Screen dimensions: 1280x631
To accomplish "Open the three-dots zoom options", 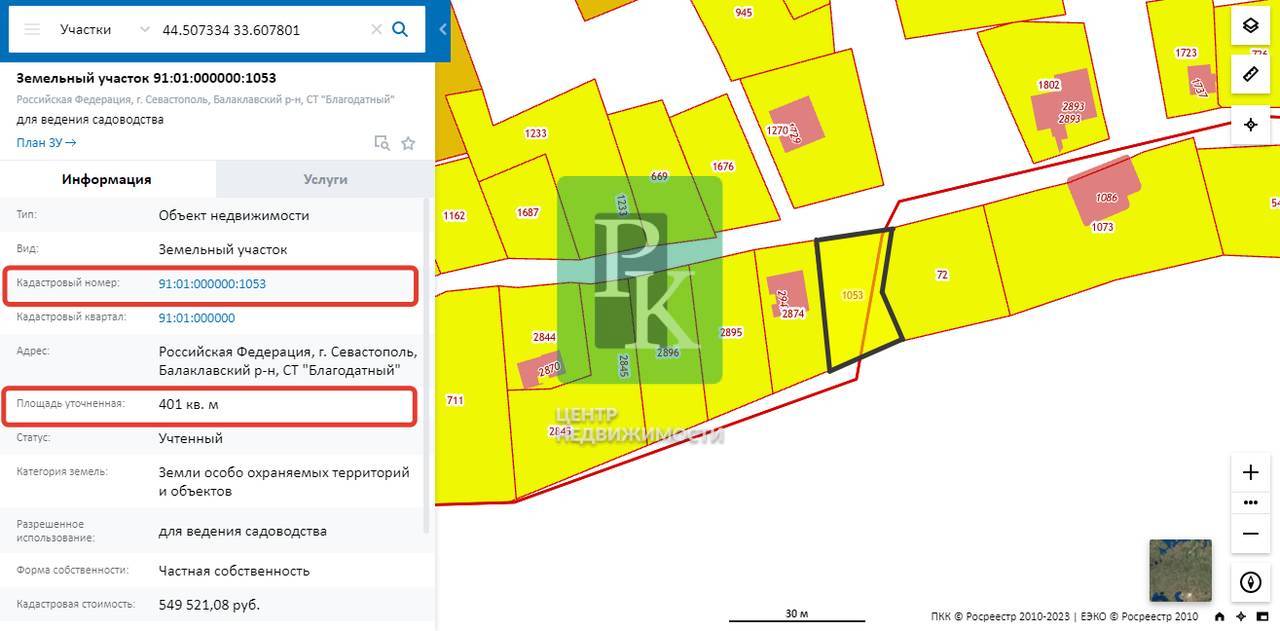I will pos(1250,503).
